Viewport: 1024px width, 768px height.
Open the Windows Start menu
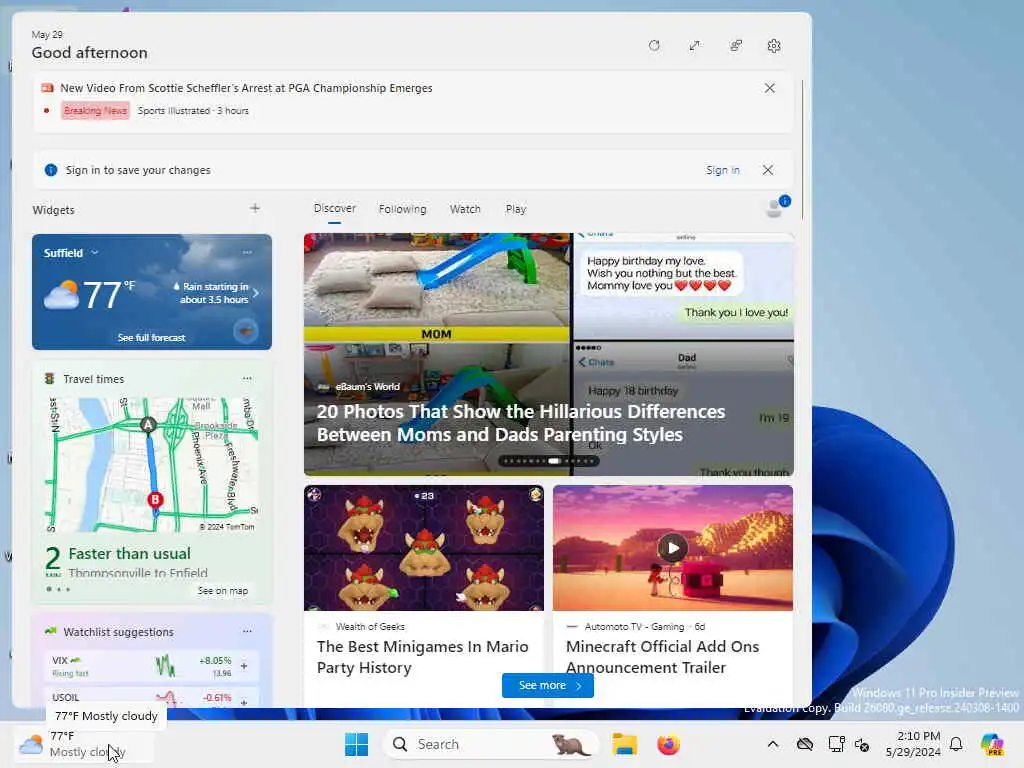point(356,744)
